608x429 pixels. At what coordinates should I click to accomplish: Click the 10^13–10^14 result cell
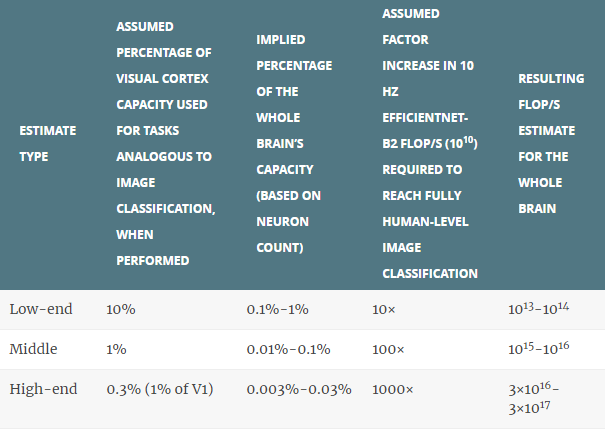coord(539,308)
